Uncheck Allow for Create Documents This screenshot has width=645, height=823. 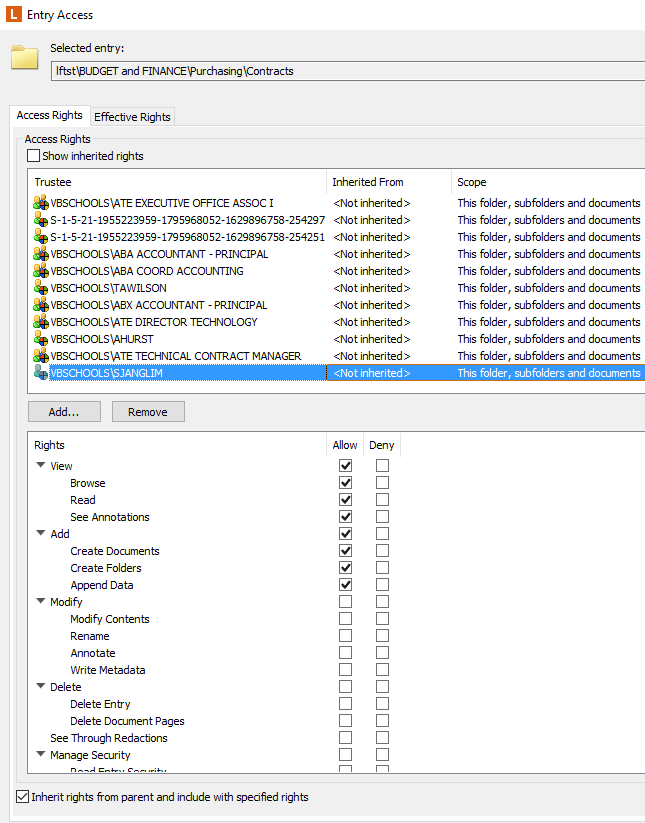[345, 551]
